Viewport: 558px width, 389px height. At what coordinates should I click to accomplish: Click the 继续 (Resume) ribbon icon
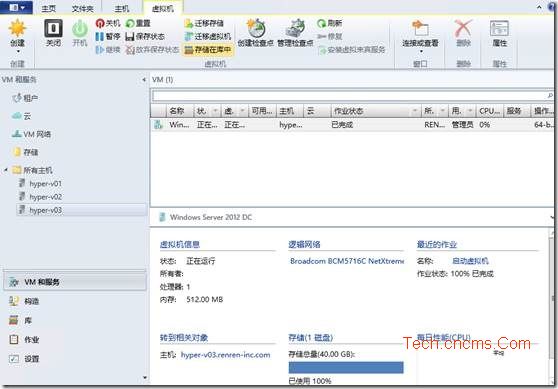(108, 49)
